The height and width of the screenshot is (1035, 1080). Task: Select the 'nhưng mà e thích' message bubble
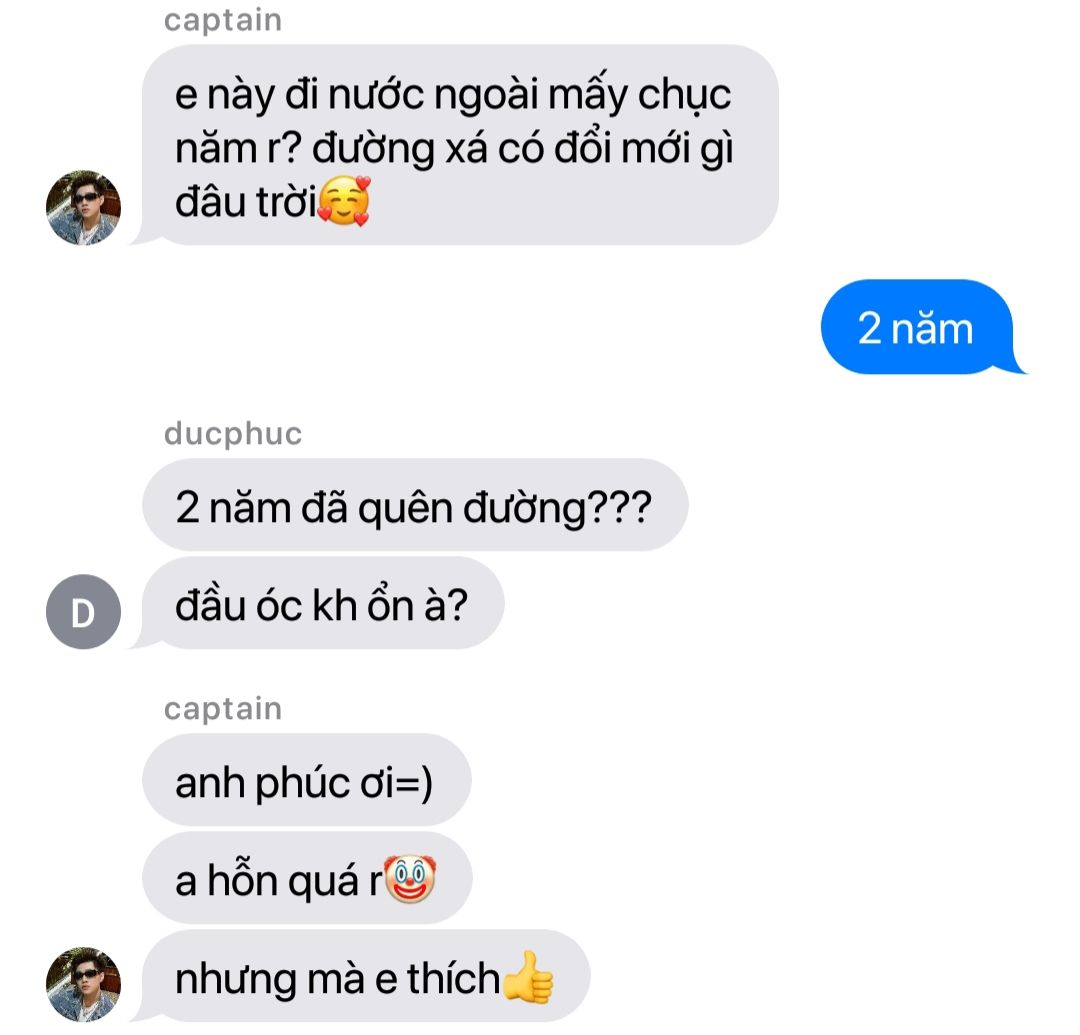(364, 976)
